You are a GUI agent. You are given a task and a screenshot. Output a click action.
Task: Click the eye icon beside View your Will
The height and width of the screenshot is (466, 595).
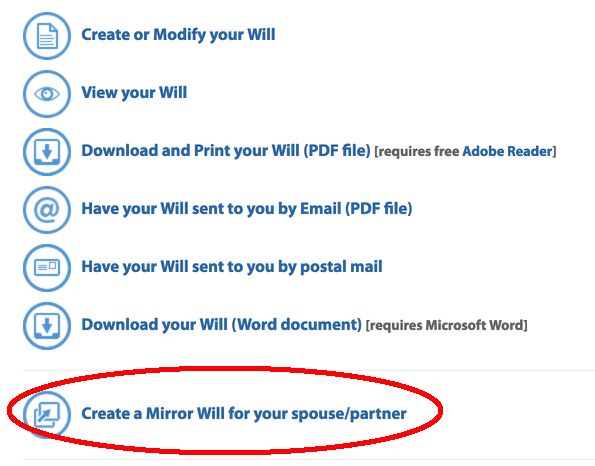47,94
